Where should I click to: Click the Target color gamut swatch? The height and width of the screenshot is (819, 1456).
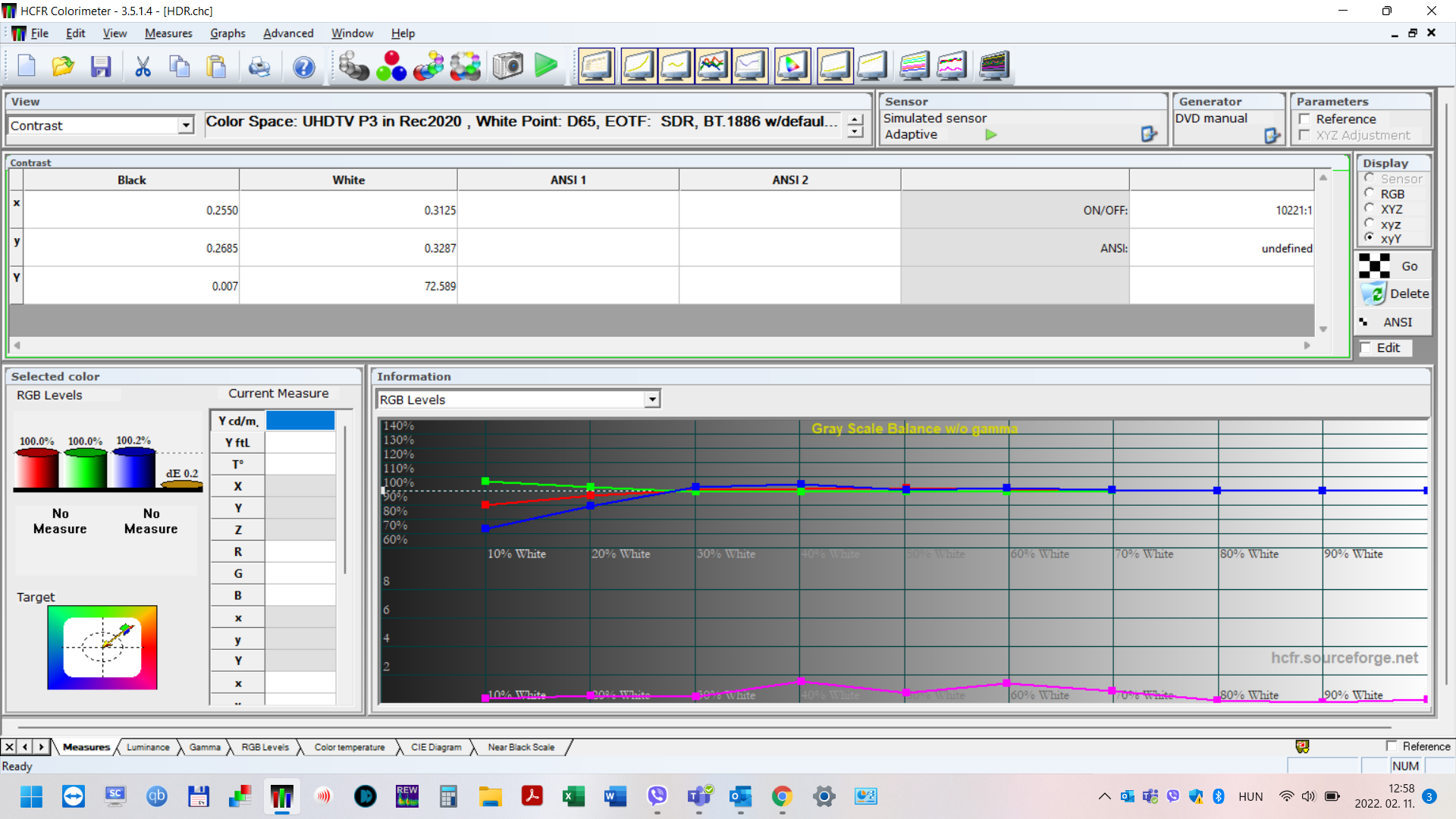tap(102, 648)
